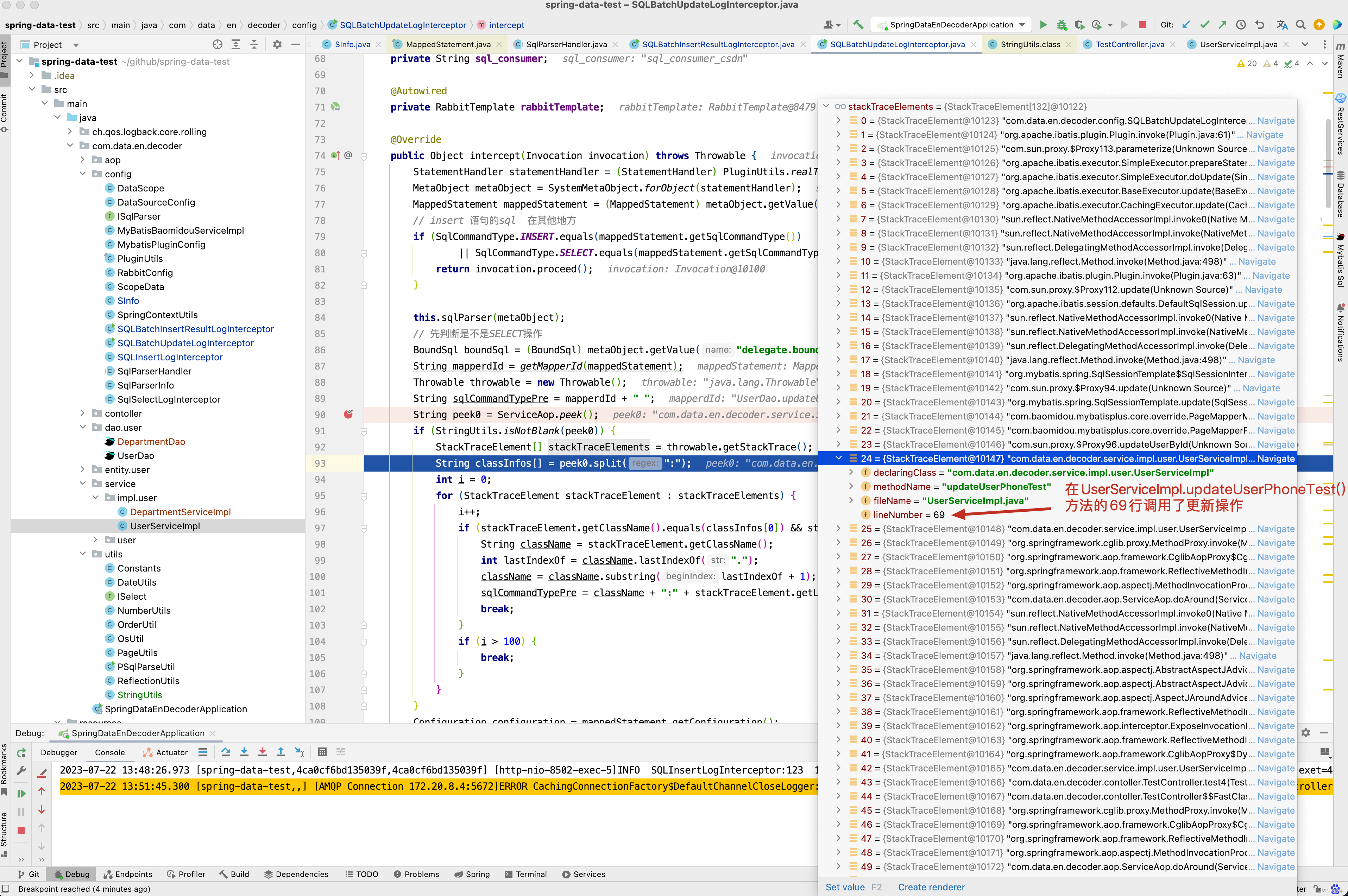Click Set value link
This screenshot has width=1348, height=896.
(x=845, y=887)
